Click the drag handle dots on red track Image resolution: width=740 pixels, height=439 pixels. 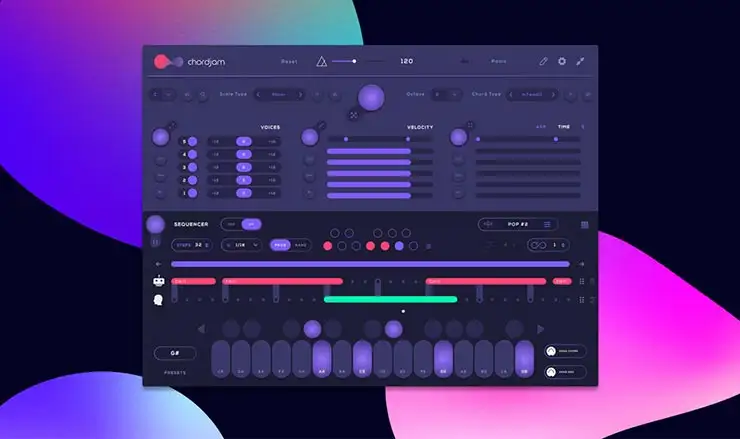click(x=581, y=281)
